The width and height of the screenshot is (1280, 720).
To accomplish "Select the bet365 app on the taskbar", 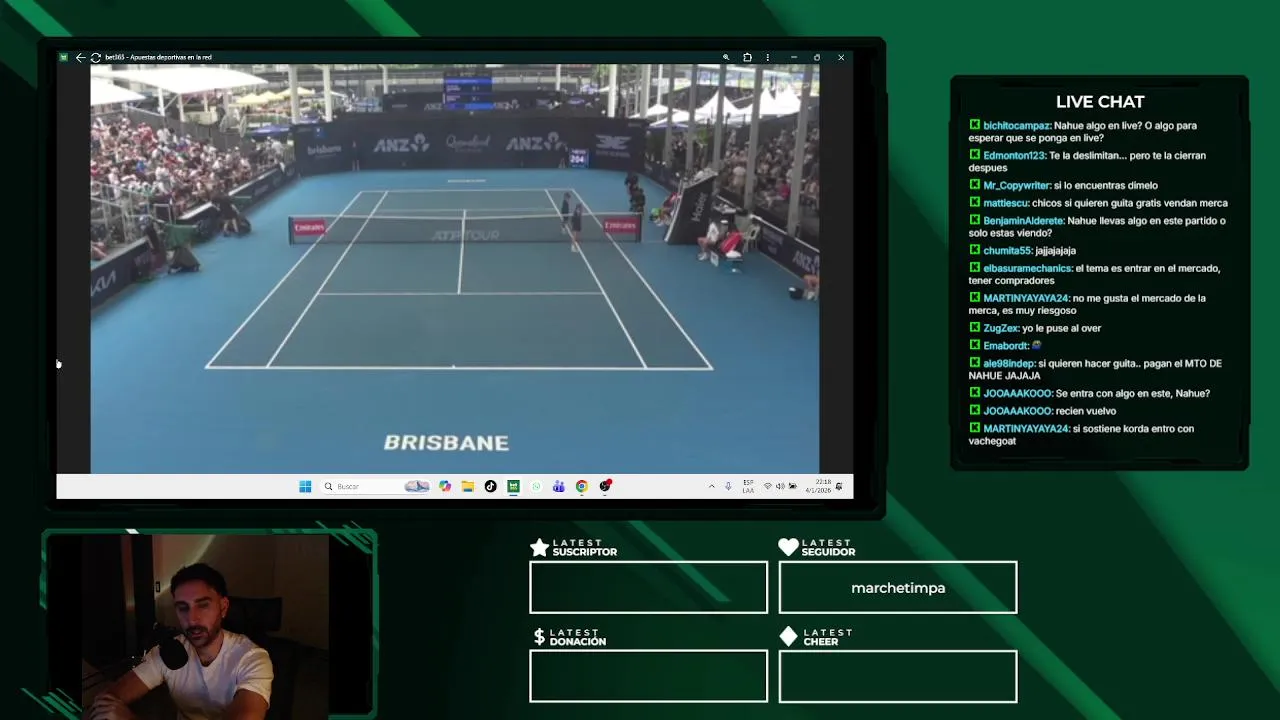I will click(513, 486).
